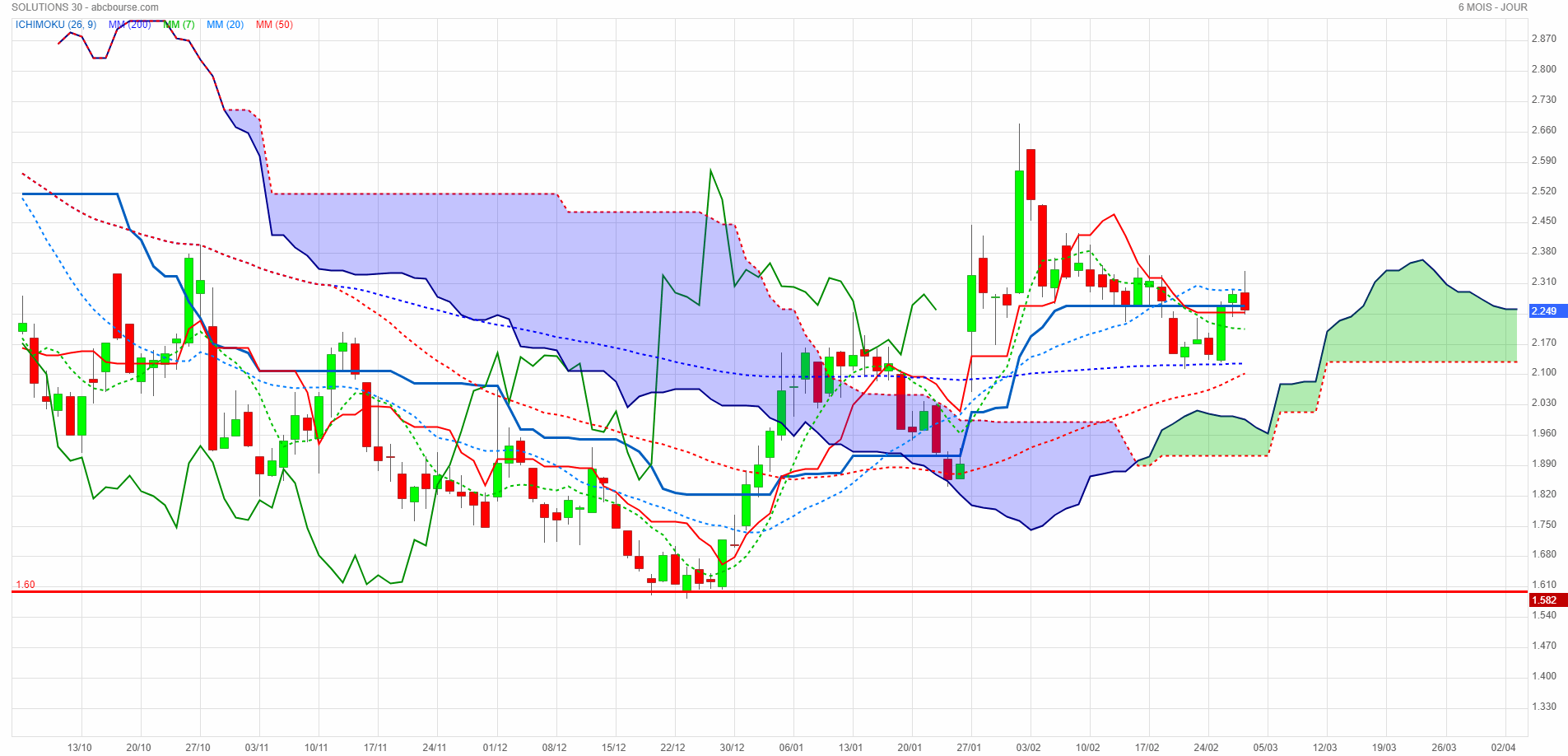Click the 2.800 price axis label
This screenshot has width=1568, height=756.
coord(1544,69)
